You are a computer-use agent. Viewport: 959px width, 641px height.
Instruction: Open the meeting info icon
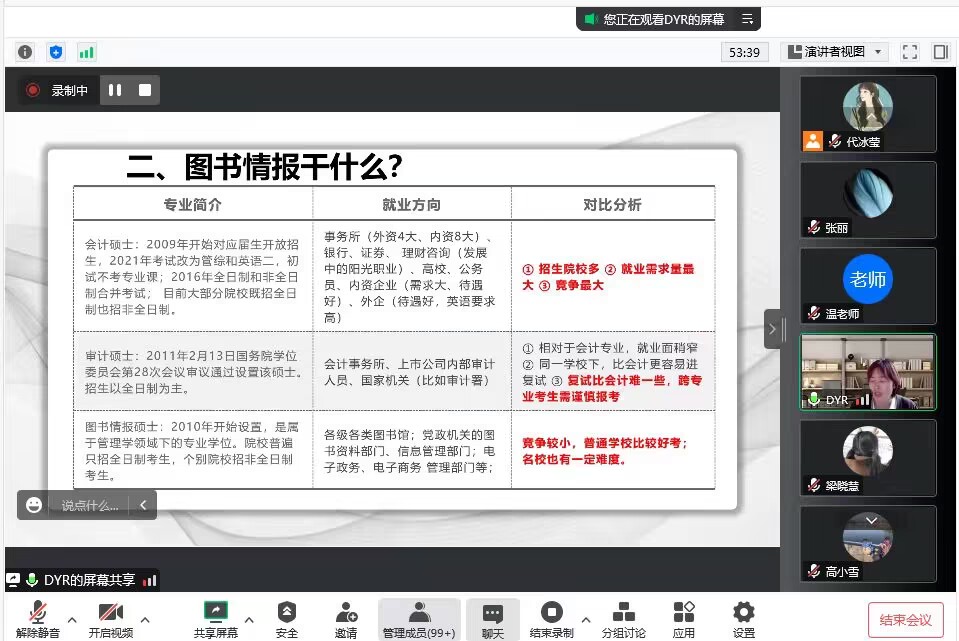tap(25, 52)
